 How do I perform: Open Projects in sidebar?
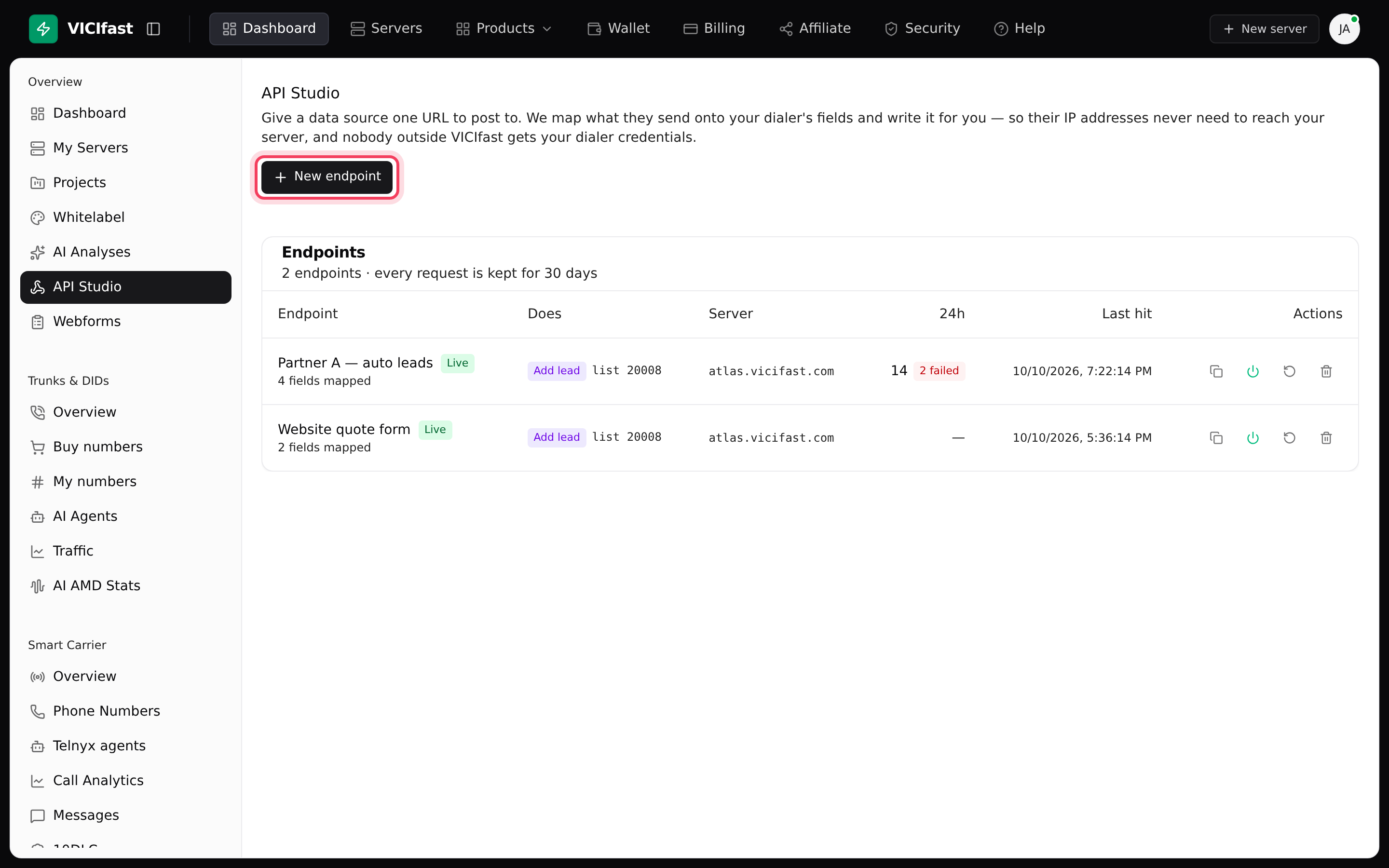point(126,183)
